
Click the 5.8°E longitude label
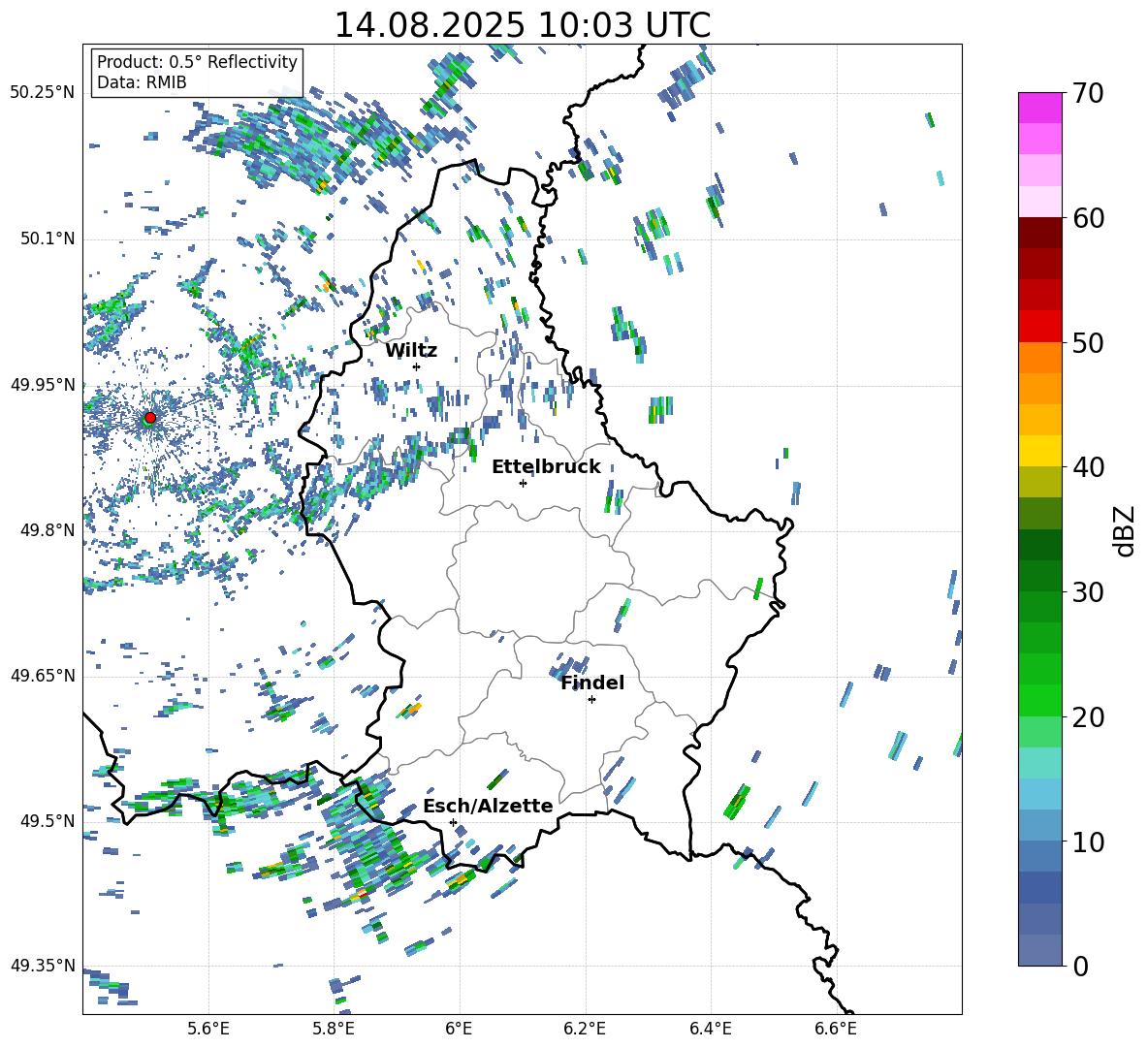coord(334,1029)
